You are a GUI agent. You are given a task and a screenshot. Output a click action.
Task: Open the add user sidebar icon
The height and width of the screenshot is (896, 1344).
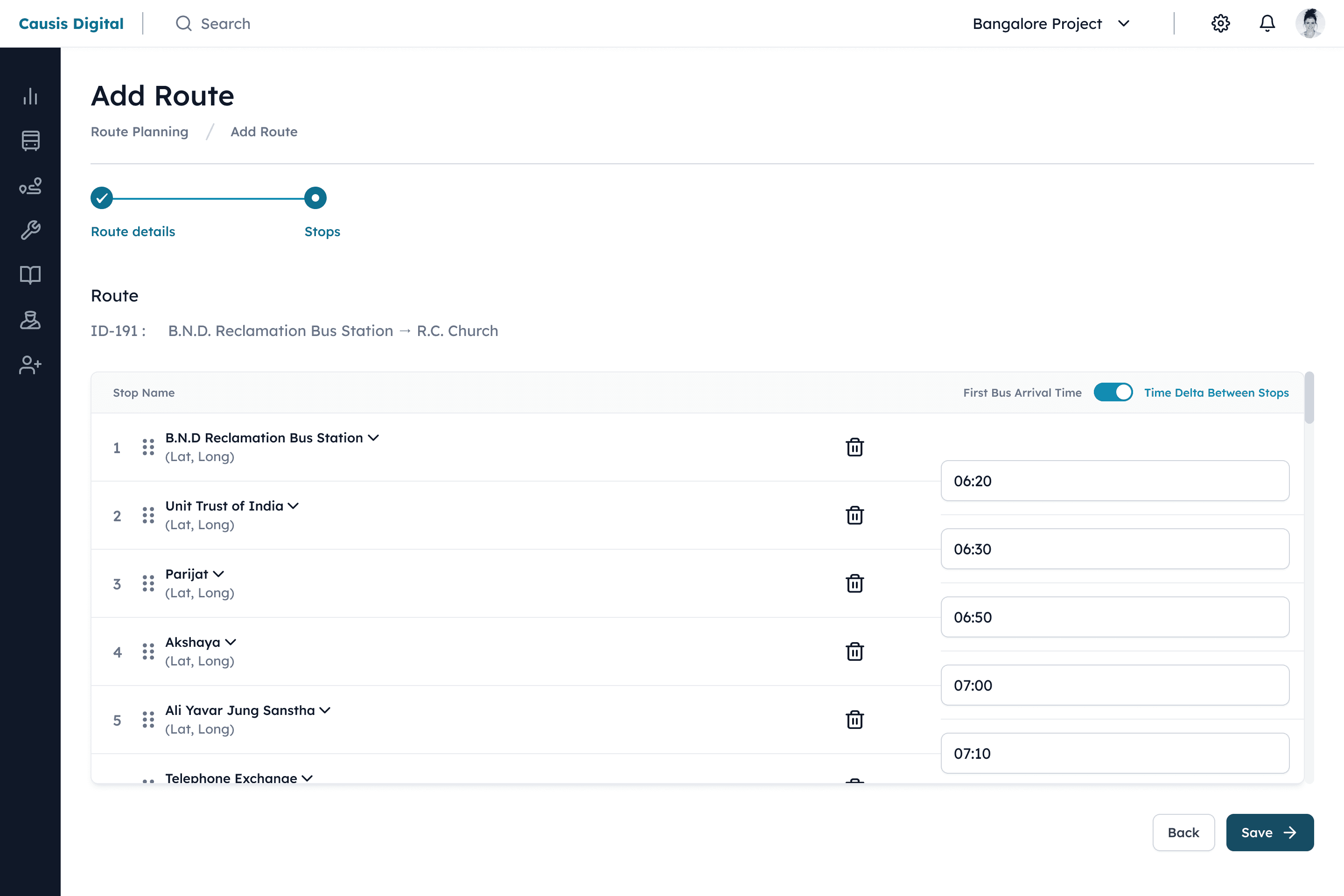[x=30, y=364]
